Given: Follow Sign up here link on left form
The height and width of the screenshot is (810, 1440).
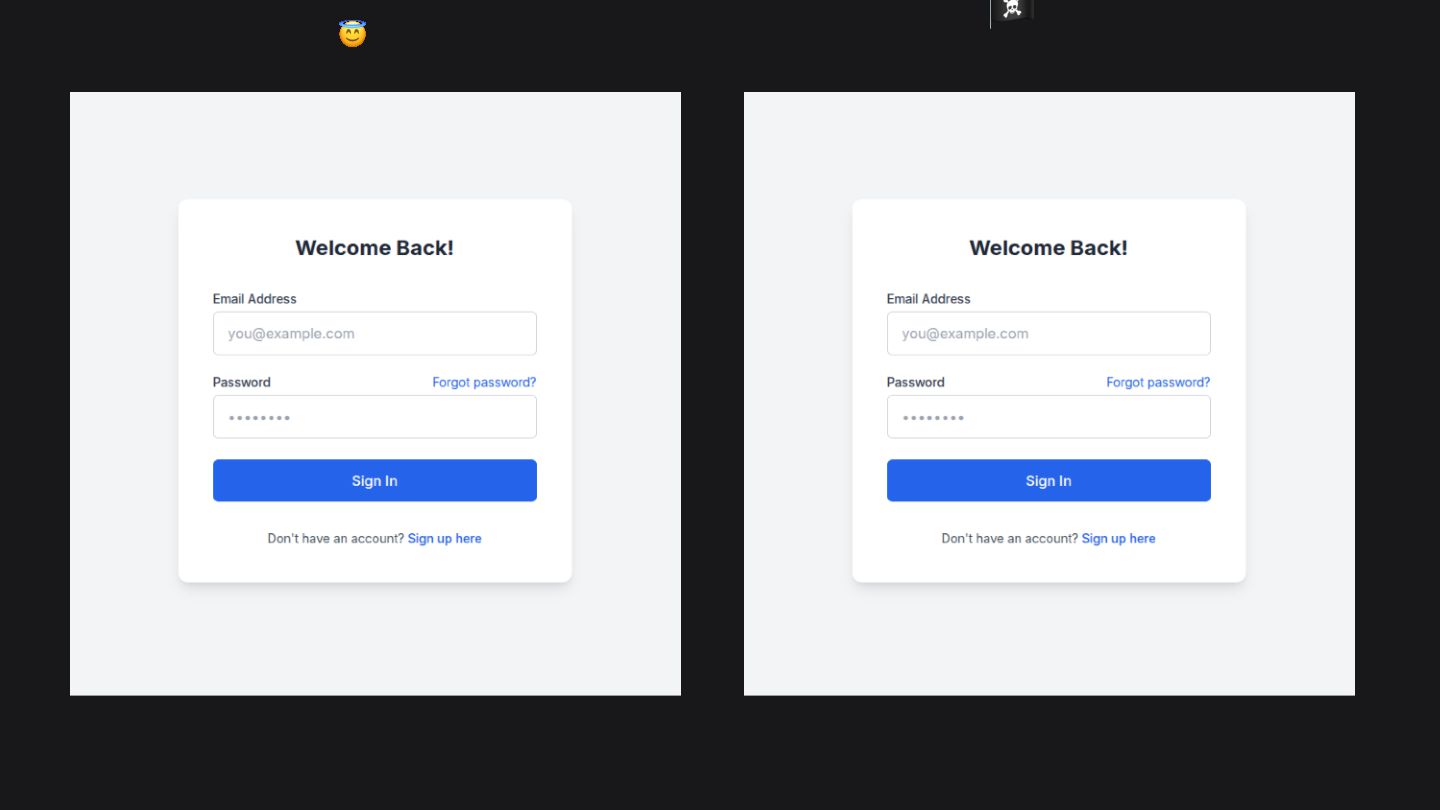Looking at the screenshot, I should tap(444, 538).
